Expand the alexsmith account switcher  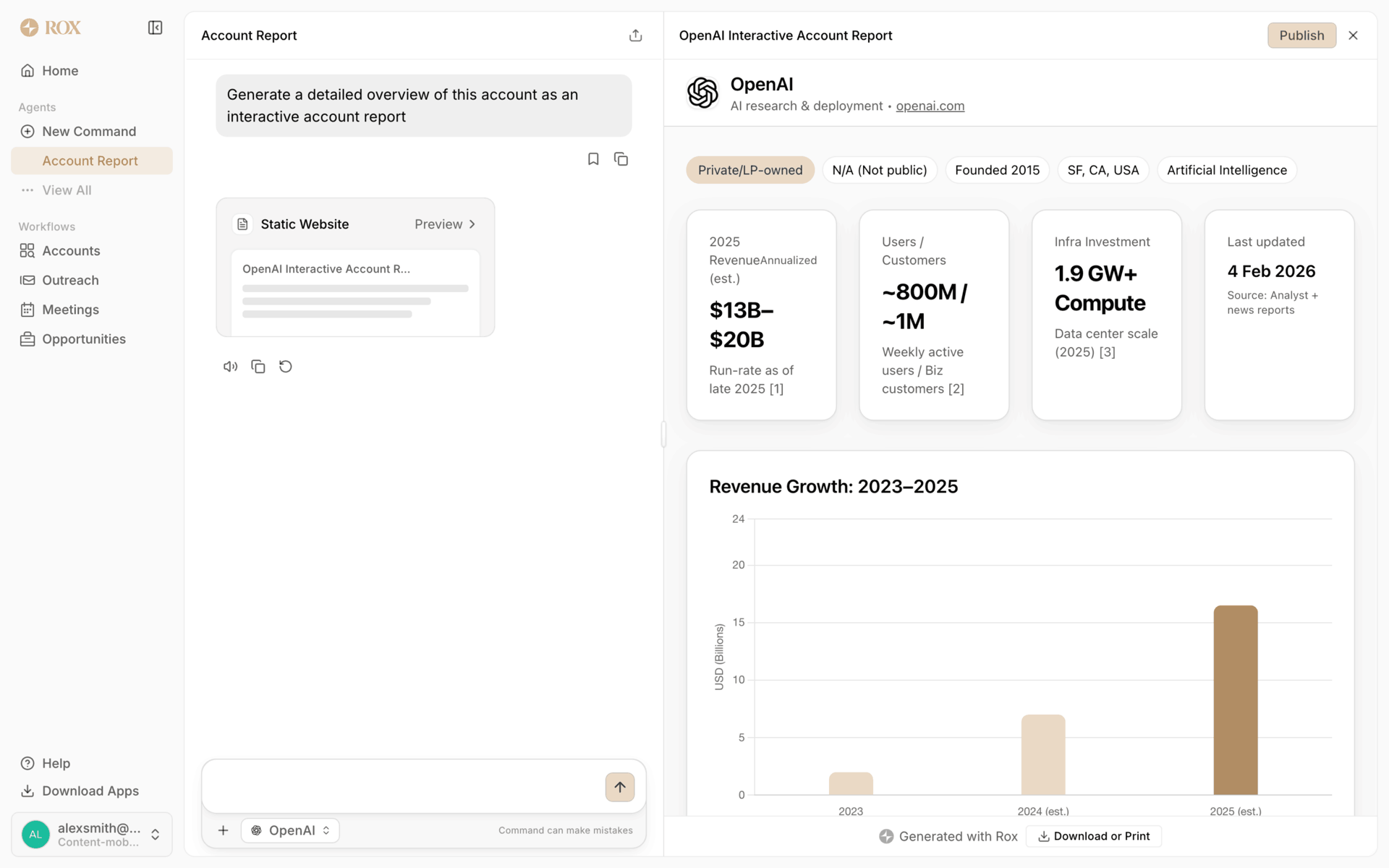[155, 835]
